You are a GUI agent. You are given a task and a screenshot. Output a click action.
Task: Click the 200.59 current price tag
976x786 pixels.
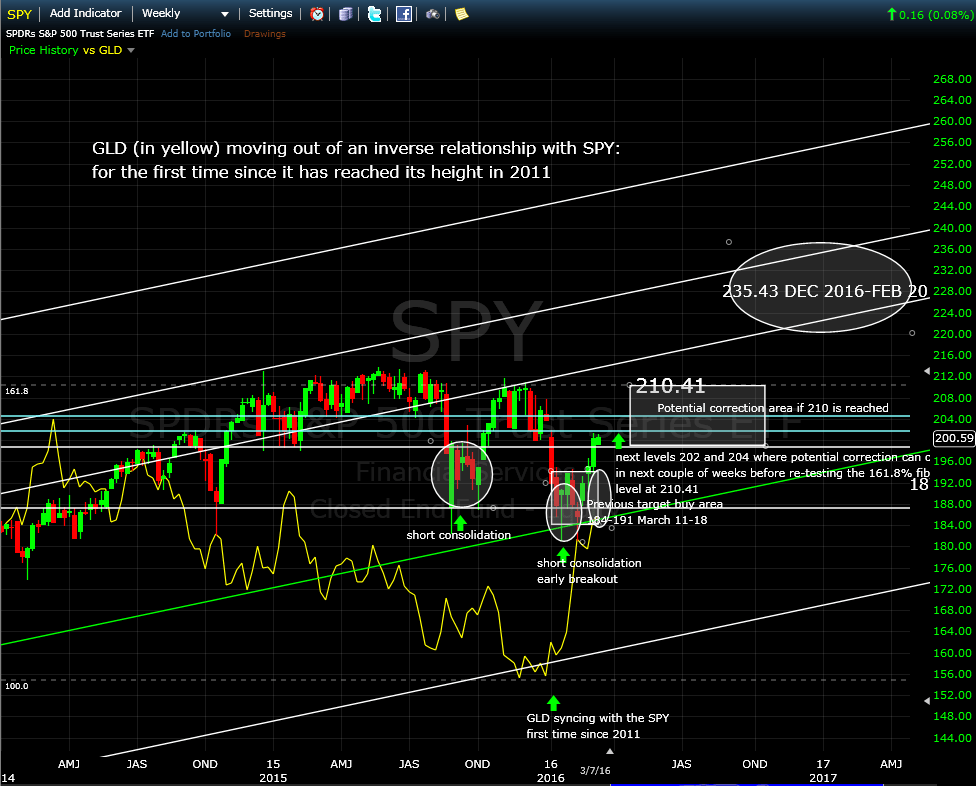(954, 438)
